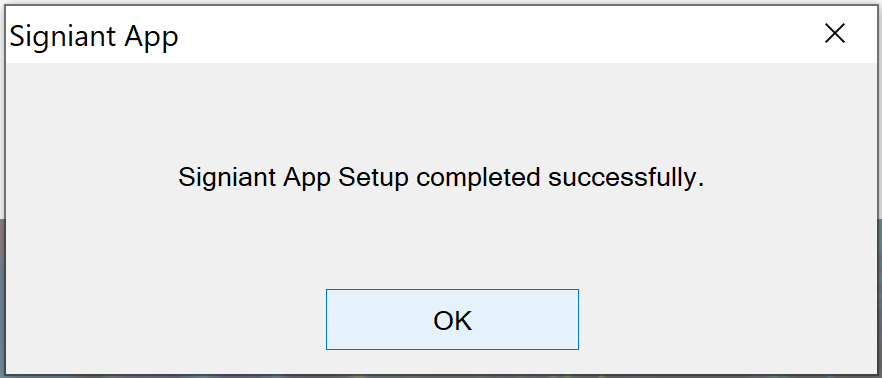Click the OK button
Screen dimensions: 882x378
452,320
